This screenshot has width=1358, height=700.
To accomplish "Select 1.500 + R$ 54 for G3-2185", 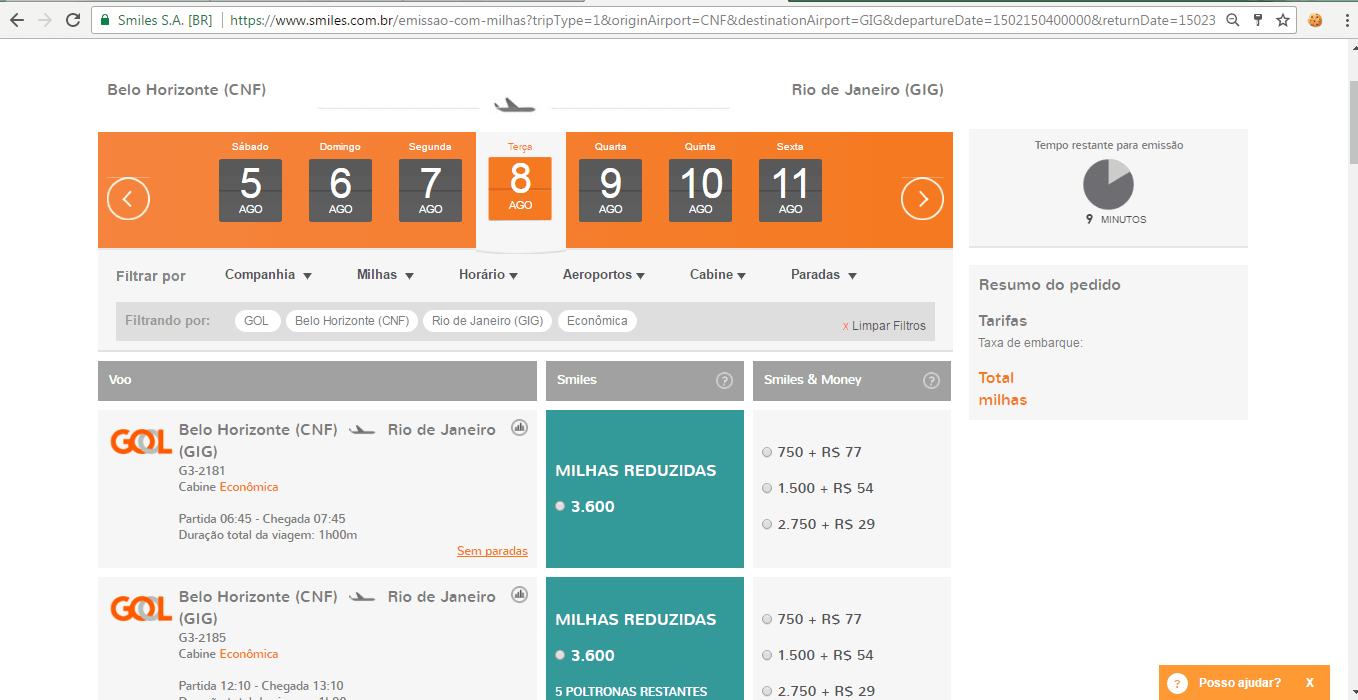I will 767,655.
